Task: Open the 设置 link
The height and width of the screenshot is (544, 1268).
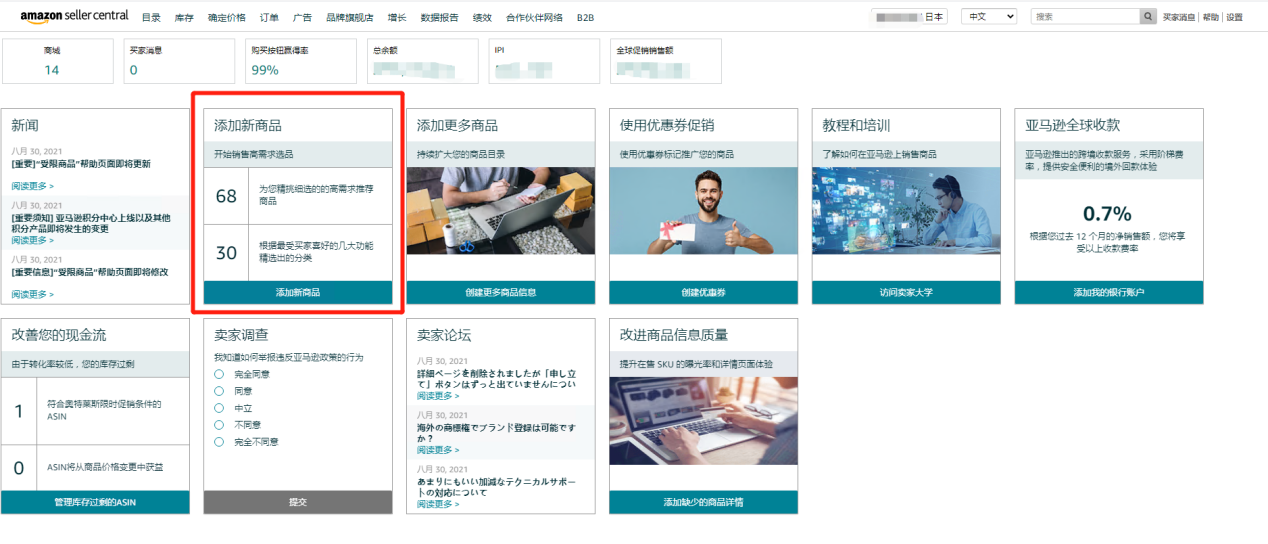Action: 1234,18
